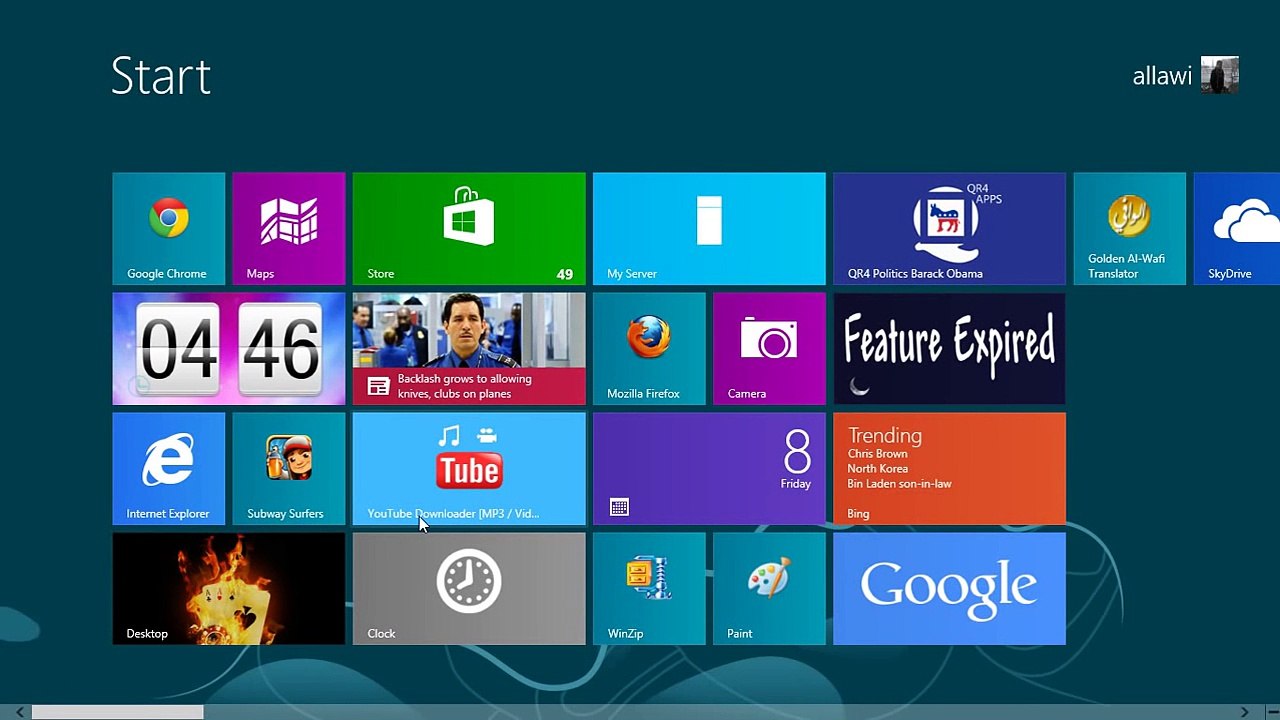1280x720 pixels.
Task: Click the allawi user account name
Action: (1162, 76)
